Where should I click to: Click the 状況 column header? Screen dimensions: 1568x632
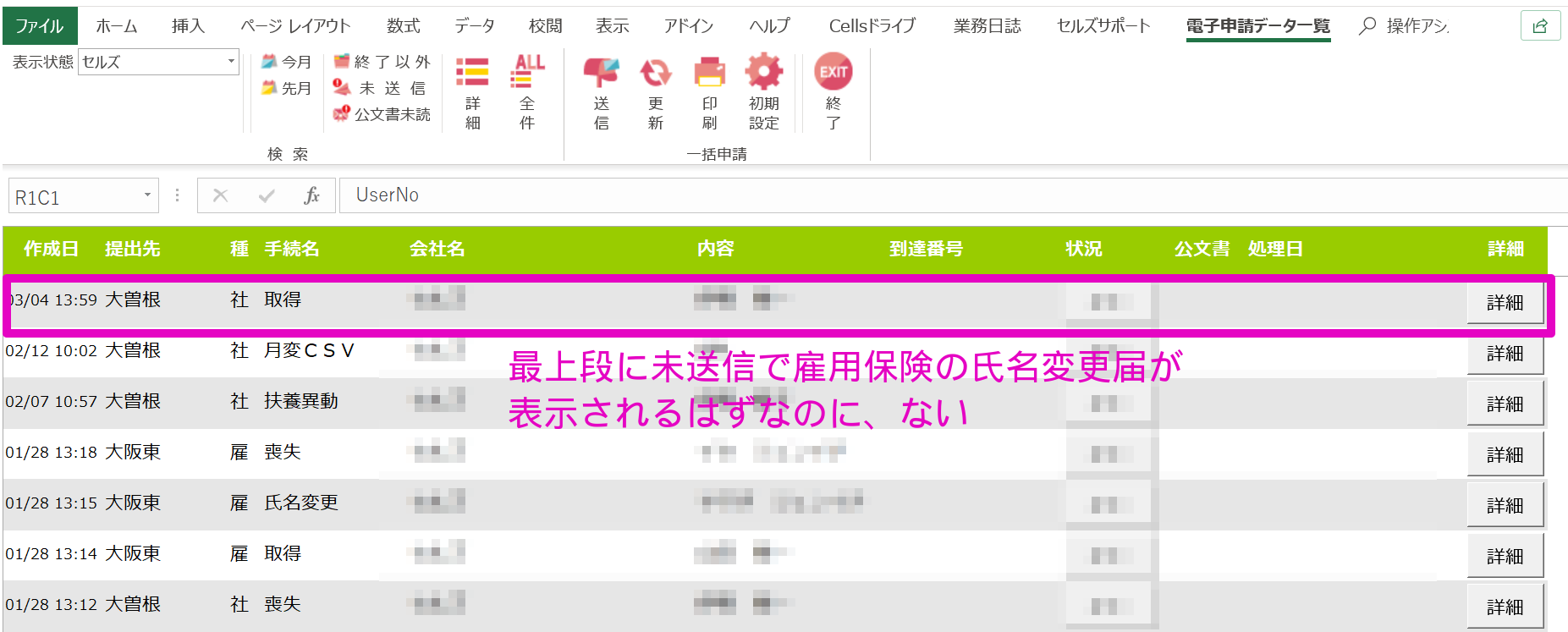click(x=1084, y=249)
